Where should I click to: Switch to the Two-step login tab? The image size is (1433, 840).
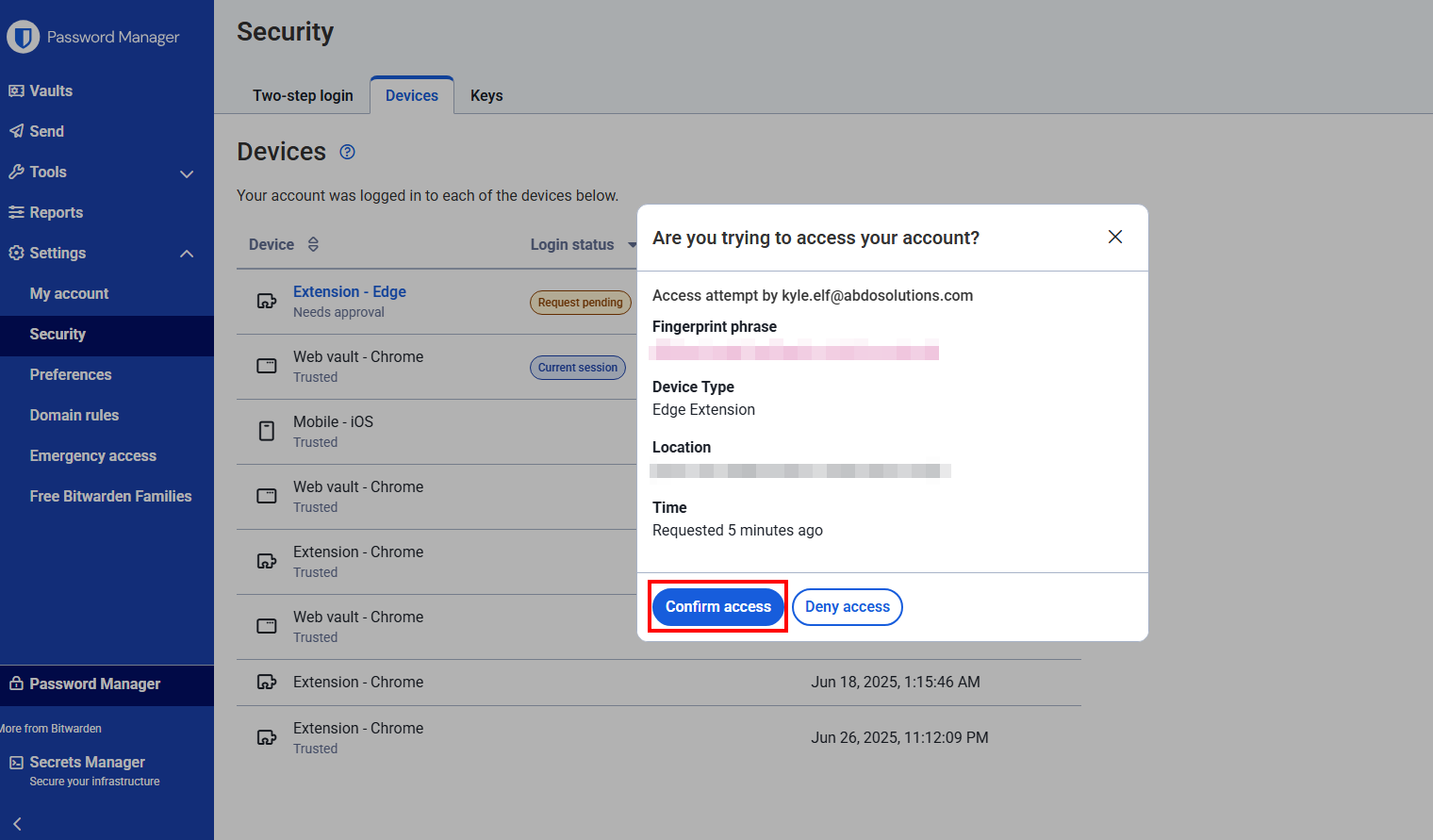(303, 95)
